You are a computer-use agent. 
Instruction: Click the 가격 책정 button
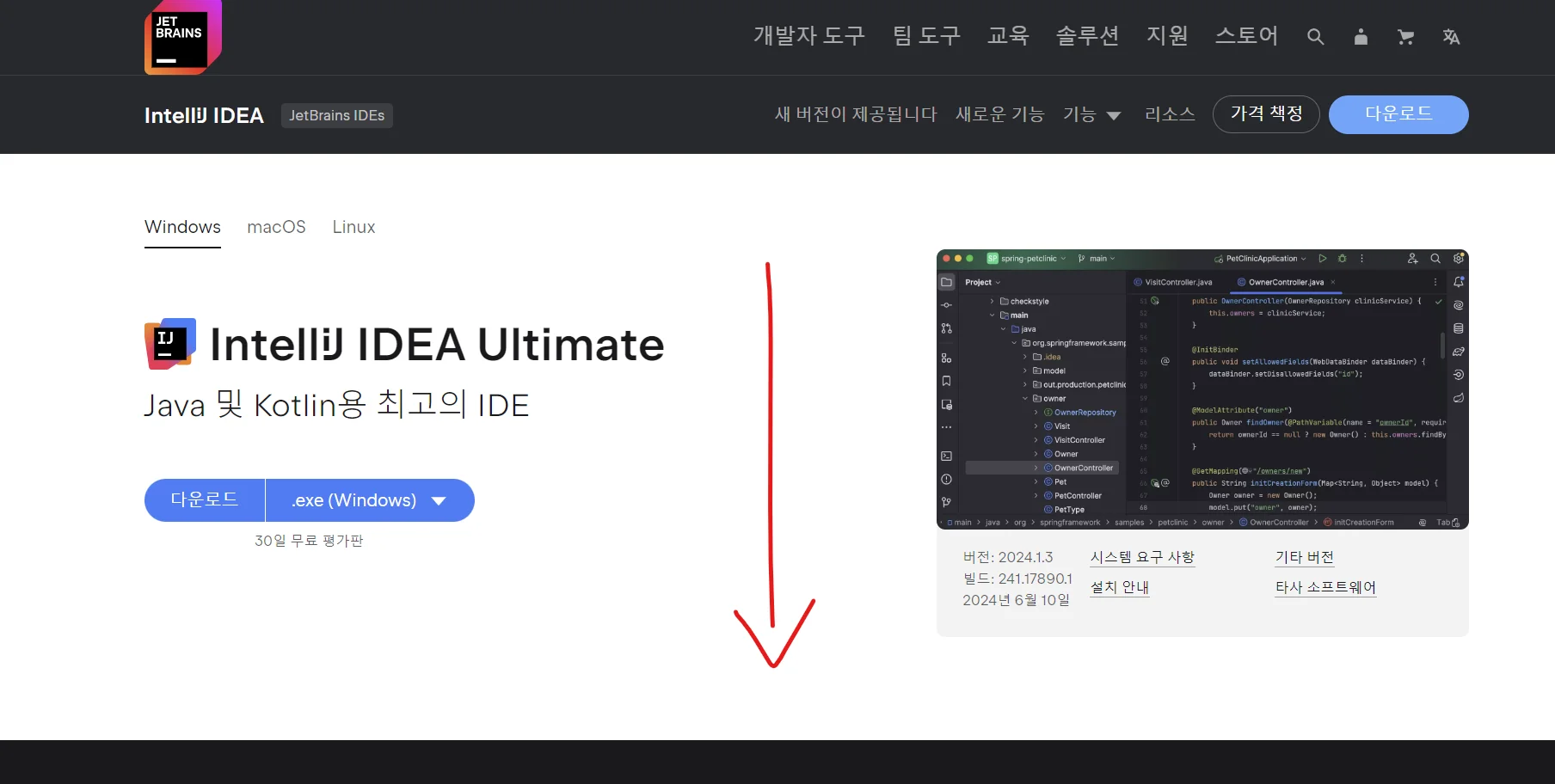click(1266, 114)
